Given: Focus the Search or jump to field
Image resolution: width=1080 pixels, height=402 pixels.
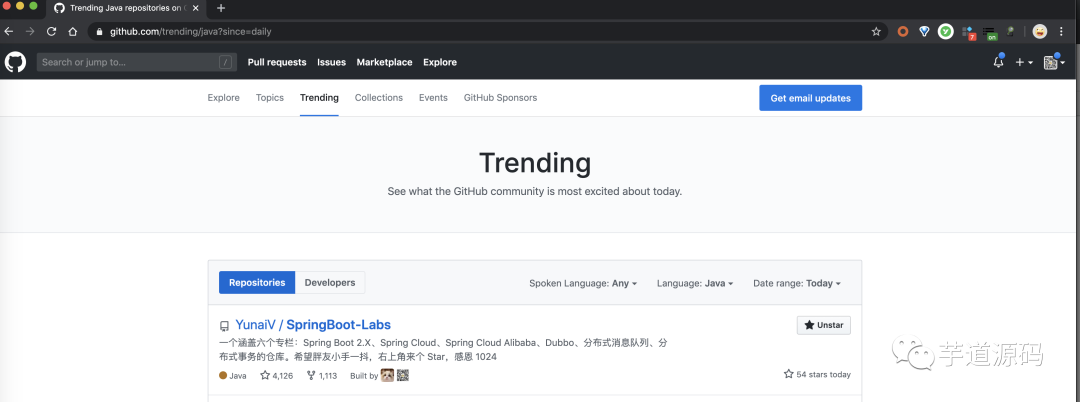Looking at the screenshot, I should pos(136,62).
